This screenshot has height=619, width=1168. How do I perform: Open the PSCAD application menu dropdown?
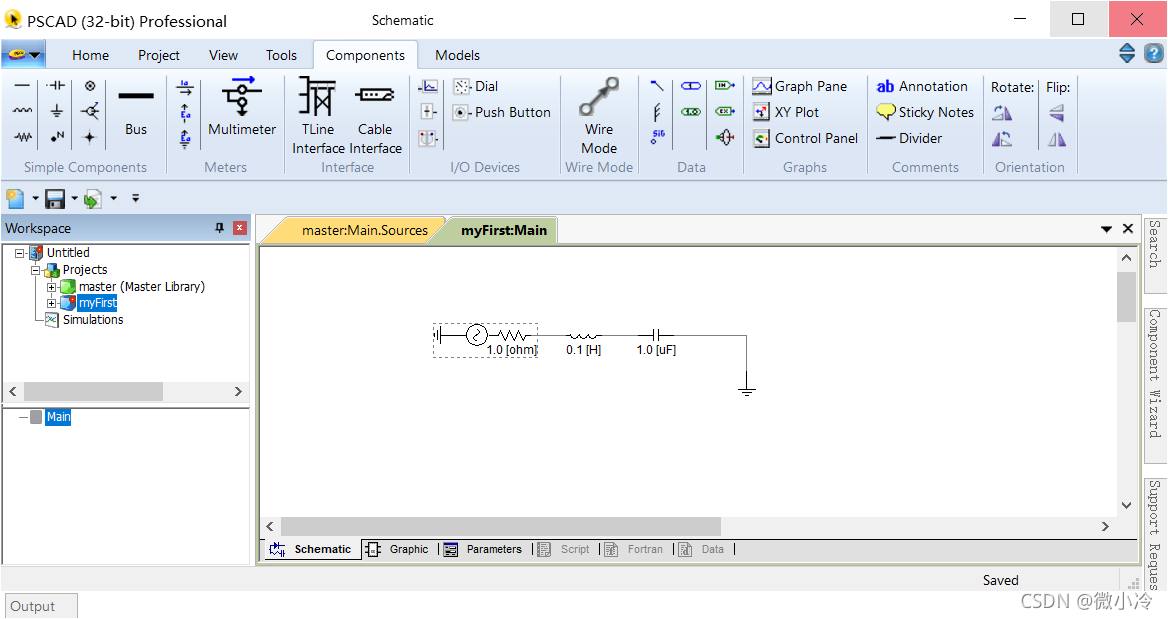pos(23,54)
